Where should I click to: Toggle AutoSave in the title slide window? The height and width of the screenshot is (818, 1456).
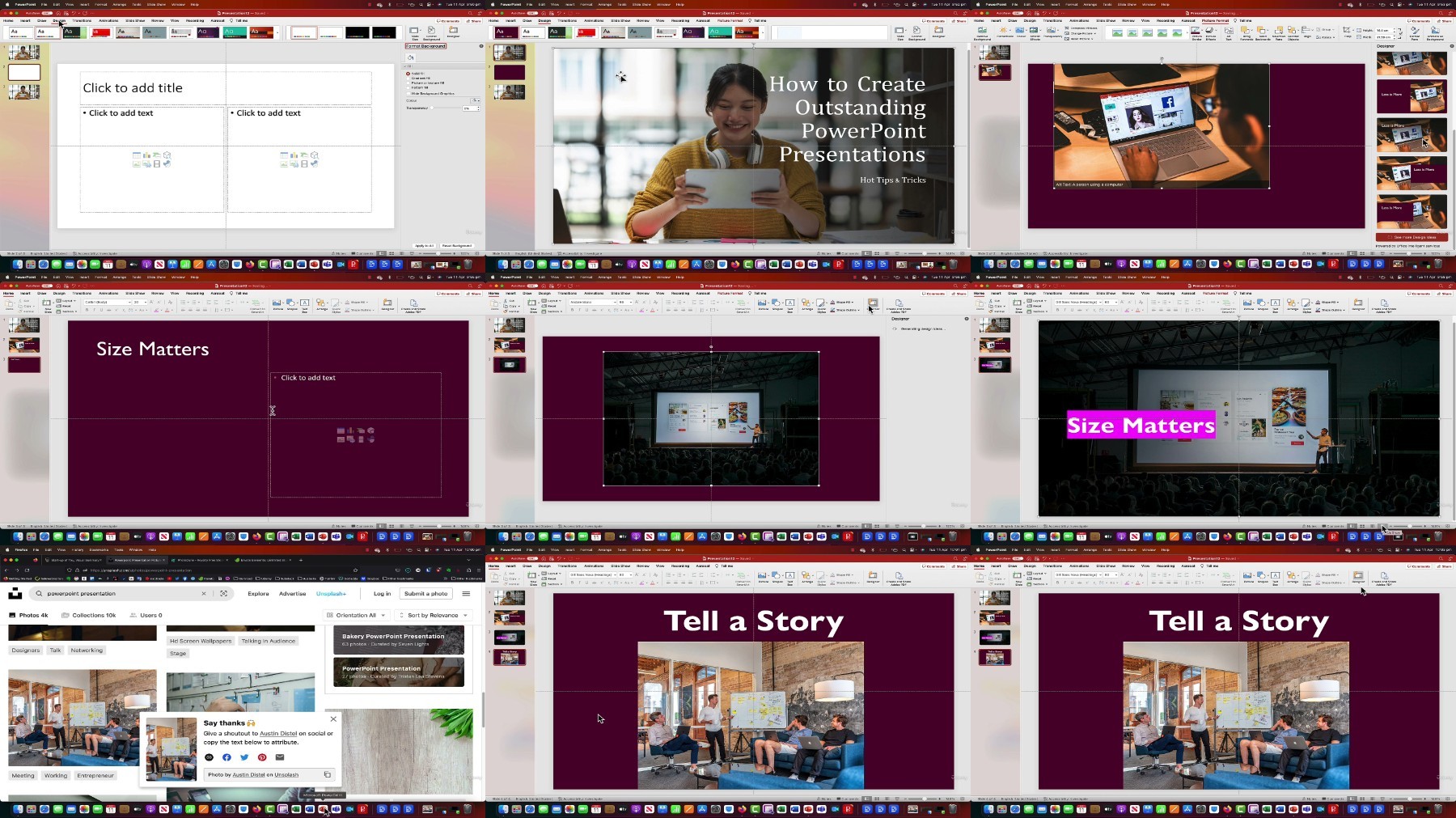[x=532, y=14]
